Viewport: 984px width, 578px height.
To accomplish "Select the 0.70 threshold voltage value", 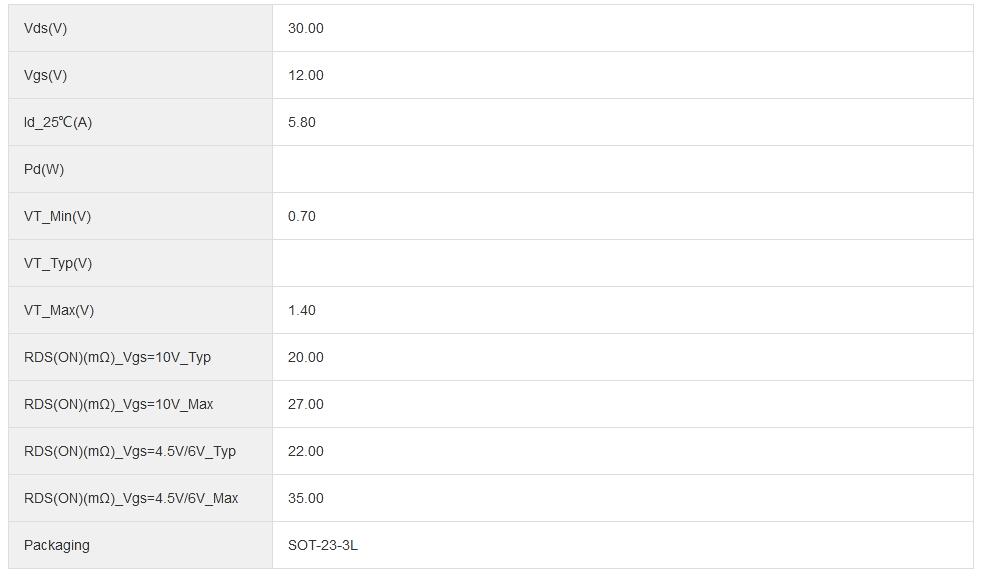I will coord(302,216).
